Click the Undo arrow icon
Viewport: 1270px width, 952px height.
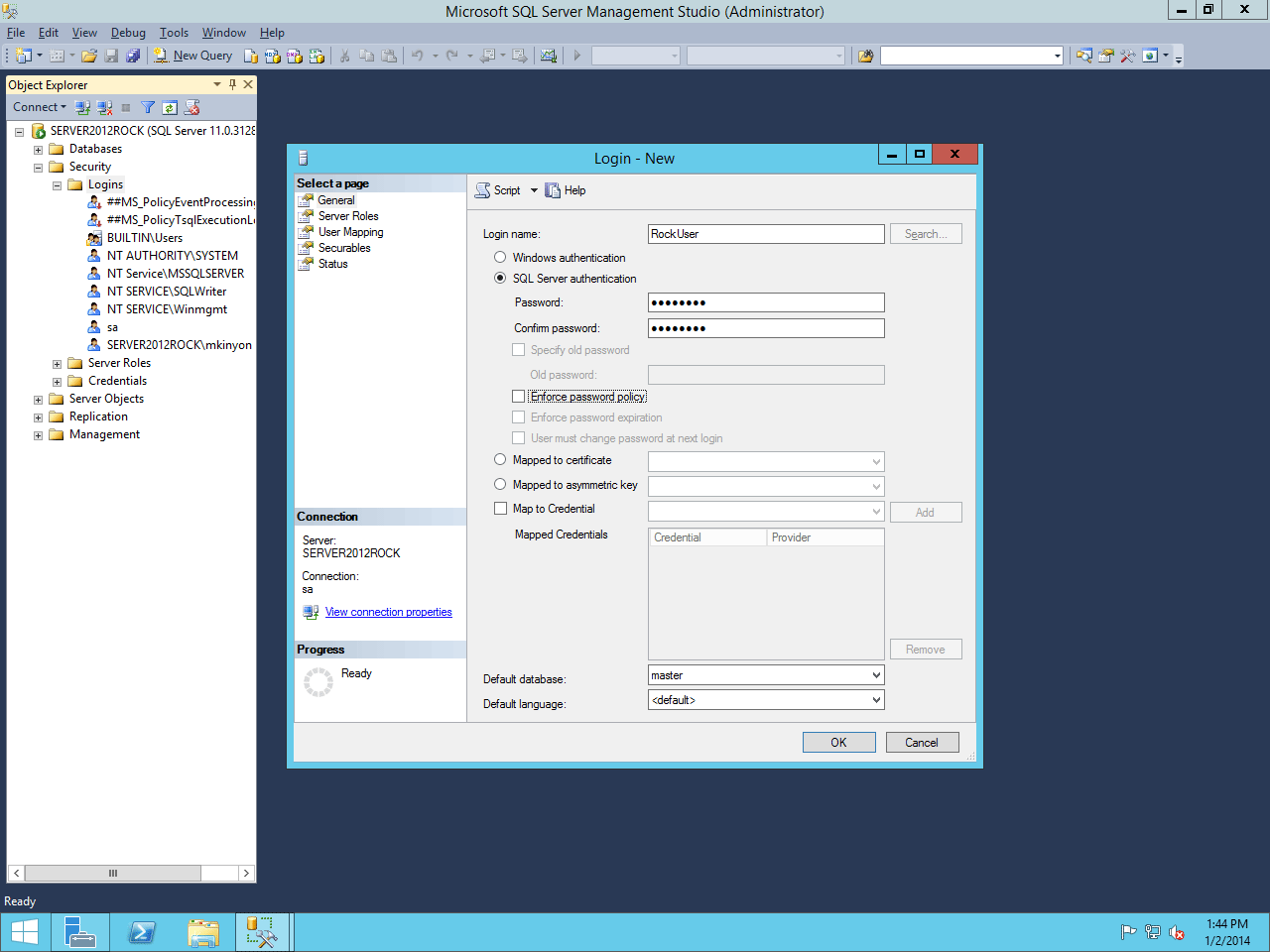418,56
